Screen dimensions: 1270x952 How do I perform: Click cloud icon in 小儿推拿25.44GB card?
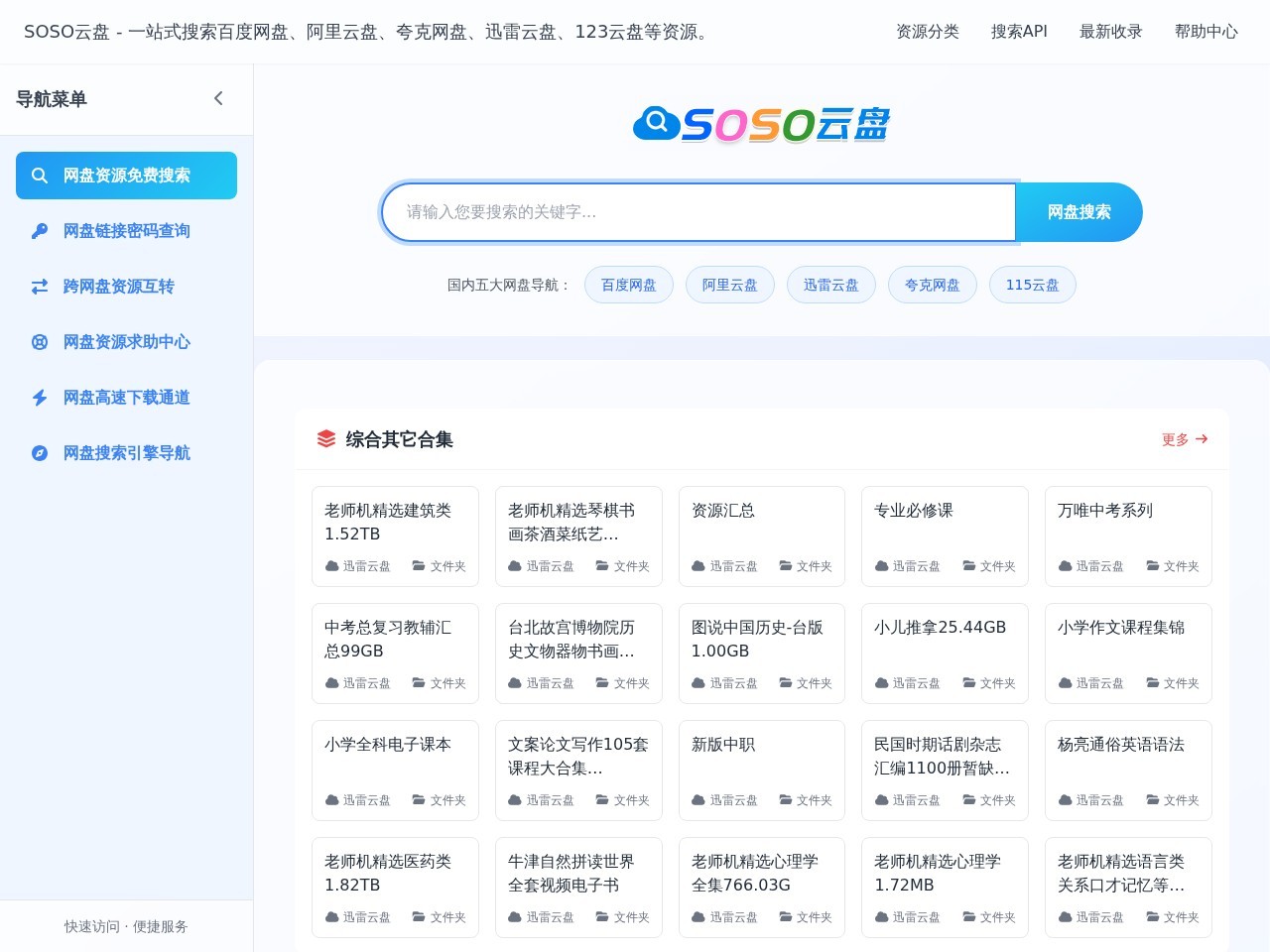(x=882, y=683)
